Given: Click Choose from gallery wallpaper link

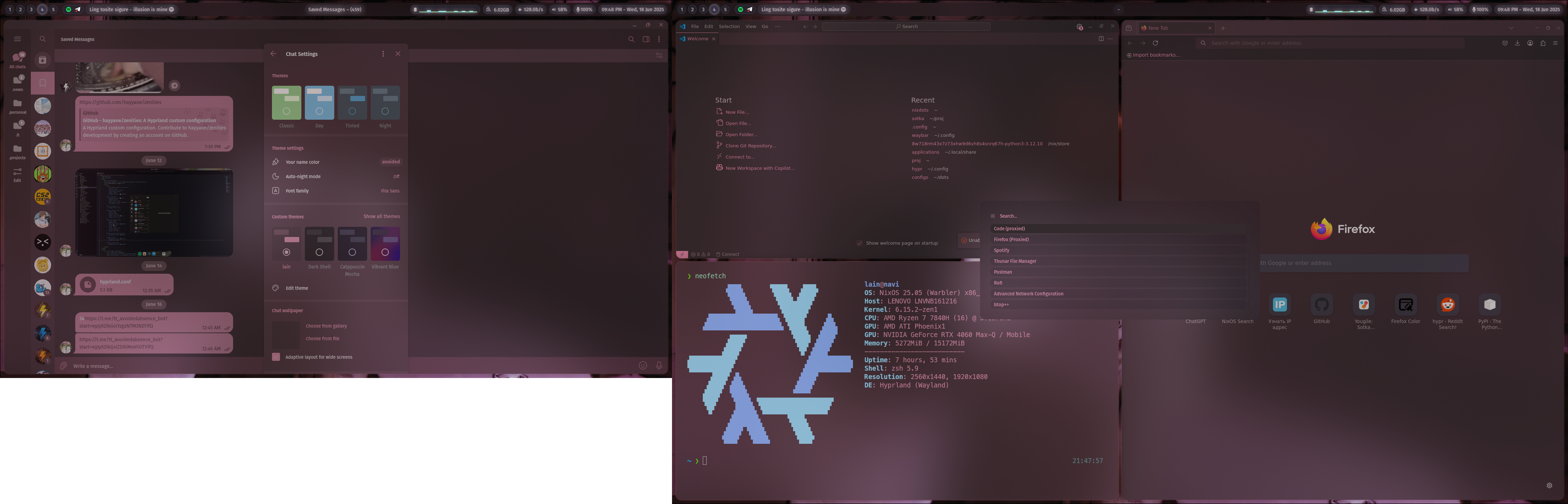Looking at the screenshot, I should [326, 326].
